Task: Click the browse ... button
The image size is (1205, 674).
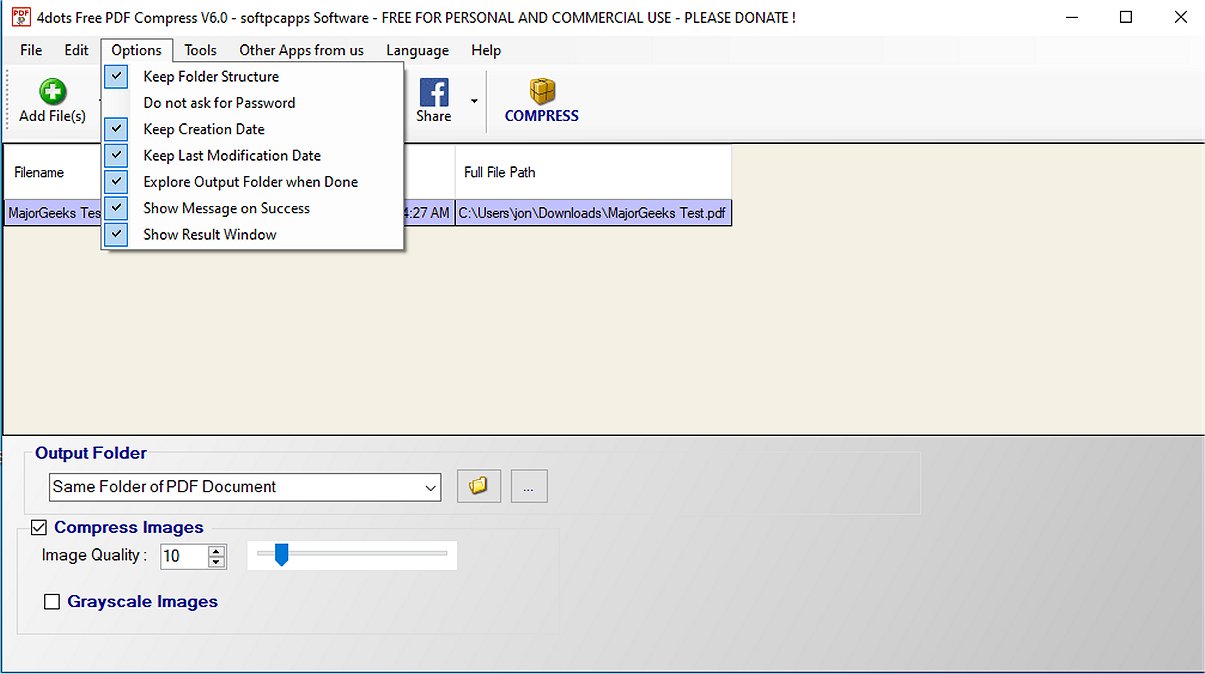Action: click(529, 486)
